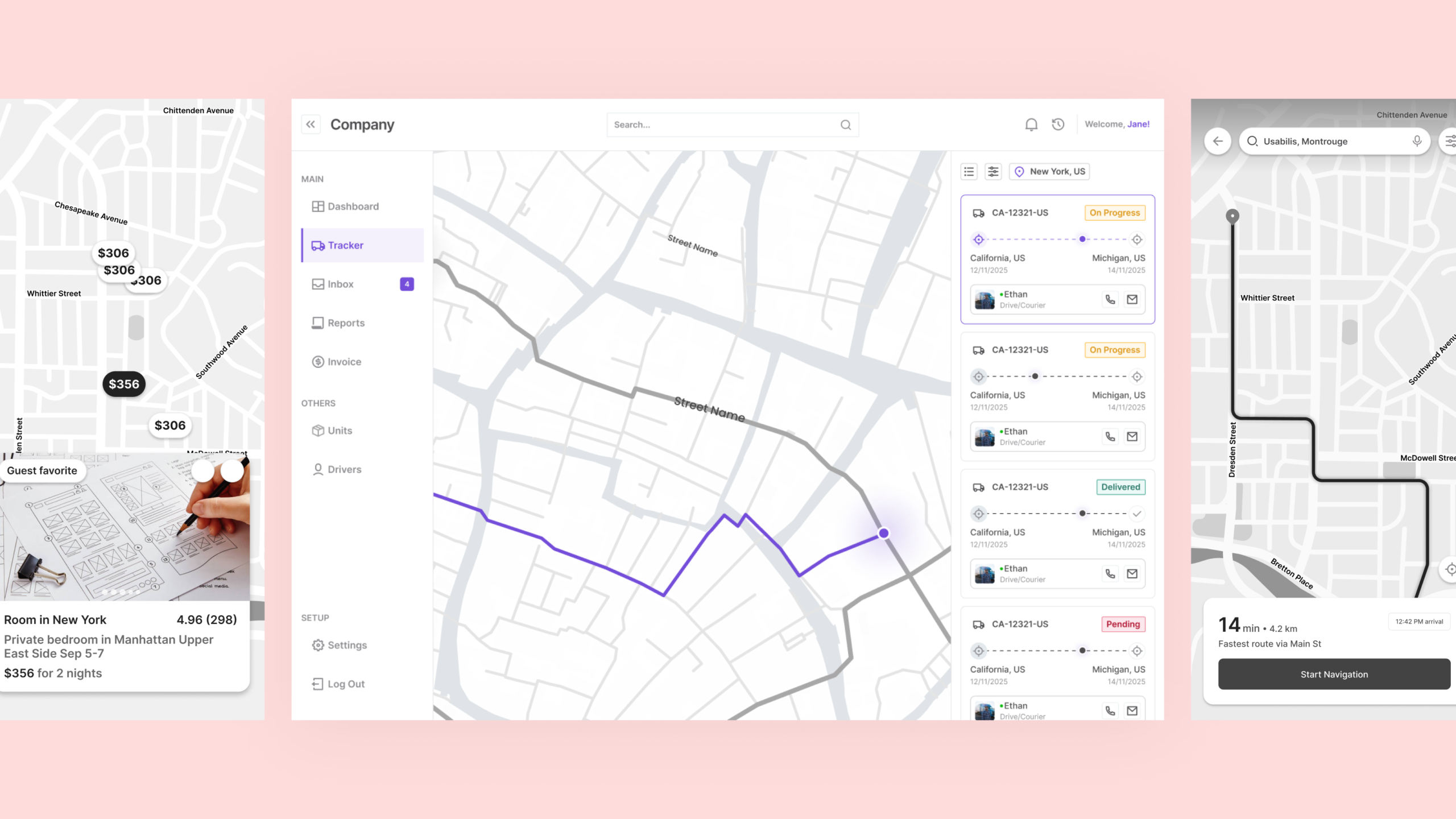Viewport: 1456px width, 819px height.
Task: Click the delivery progress marker on the Delivered shipment
Action: (1081, 514)
